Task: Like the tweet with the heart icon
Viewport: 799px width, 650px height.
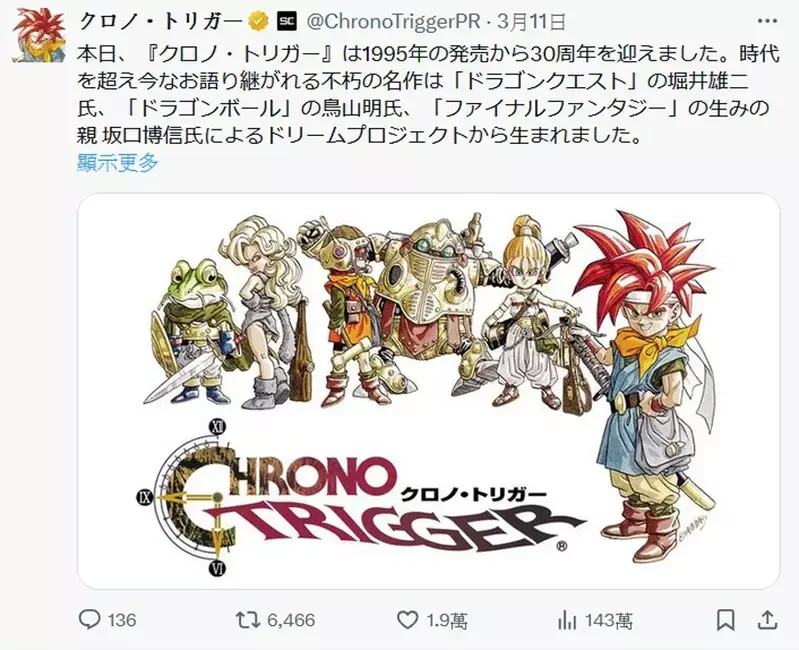Action: pos(407,620)
